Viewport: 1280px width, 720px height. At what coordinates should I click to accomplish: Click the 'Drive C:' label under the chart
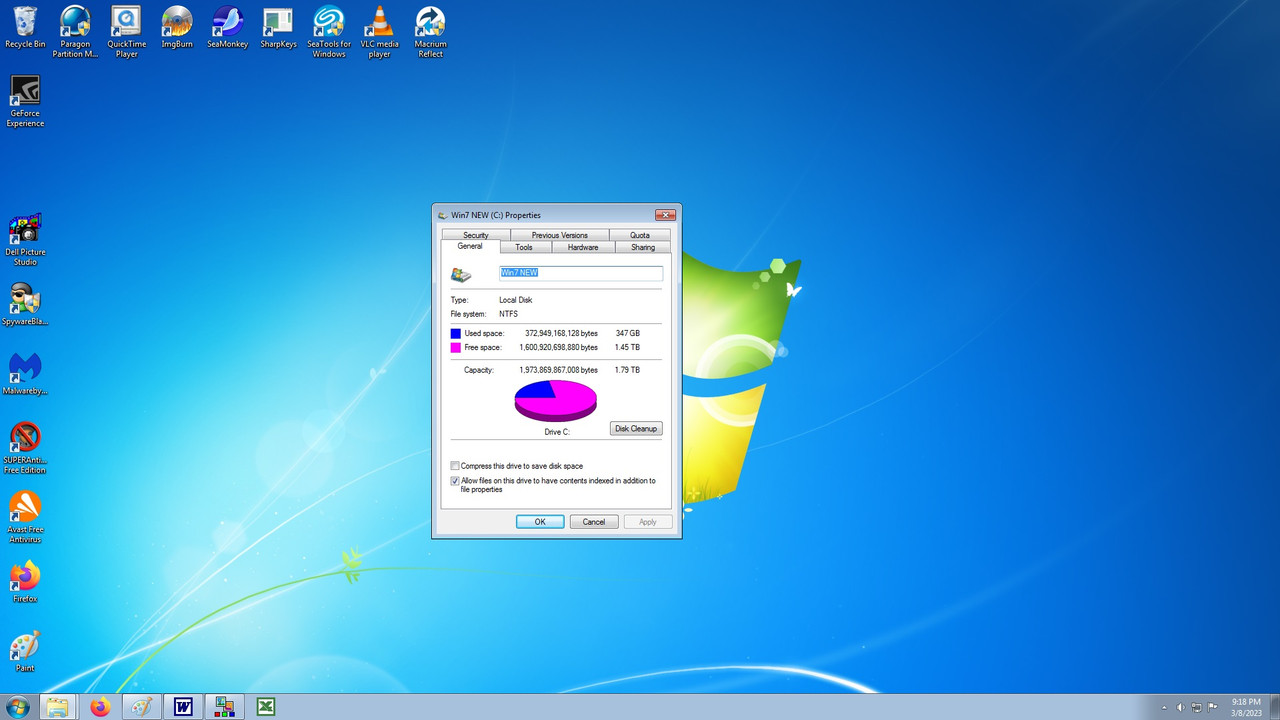click(x=557, y=432)
